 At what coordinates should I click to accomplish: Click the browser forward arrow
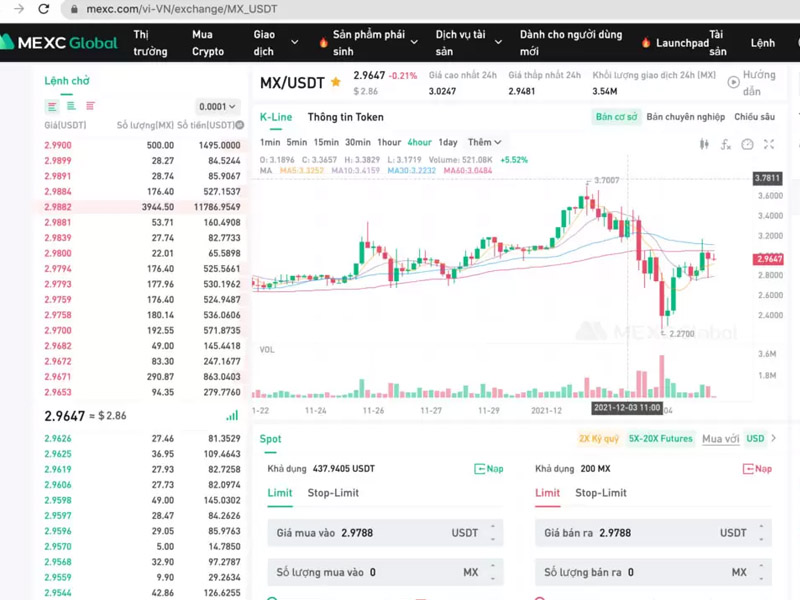coord(19,9)
